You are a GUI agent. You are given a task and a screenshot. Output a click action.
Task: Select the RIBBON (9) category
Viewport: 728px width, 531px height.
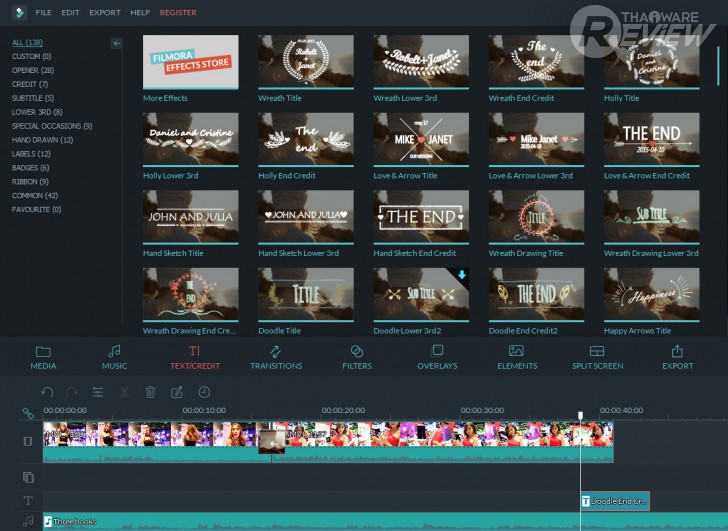tap(30, 181)
